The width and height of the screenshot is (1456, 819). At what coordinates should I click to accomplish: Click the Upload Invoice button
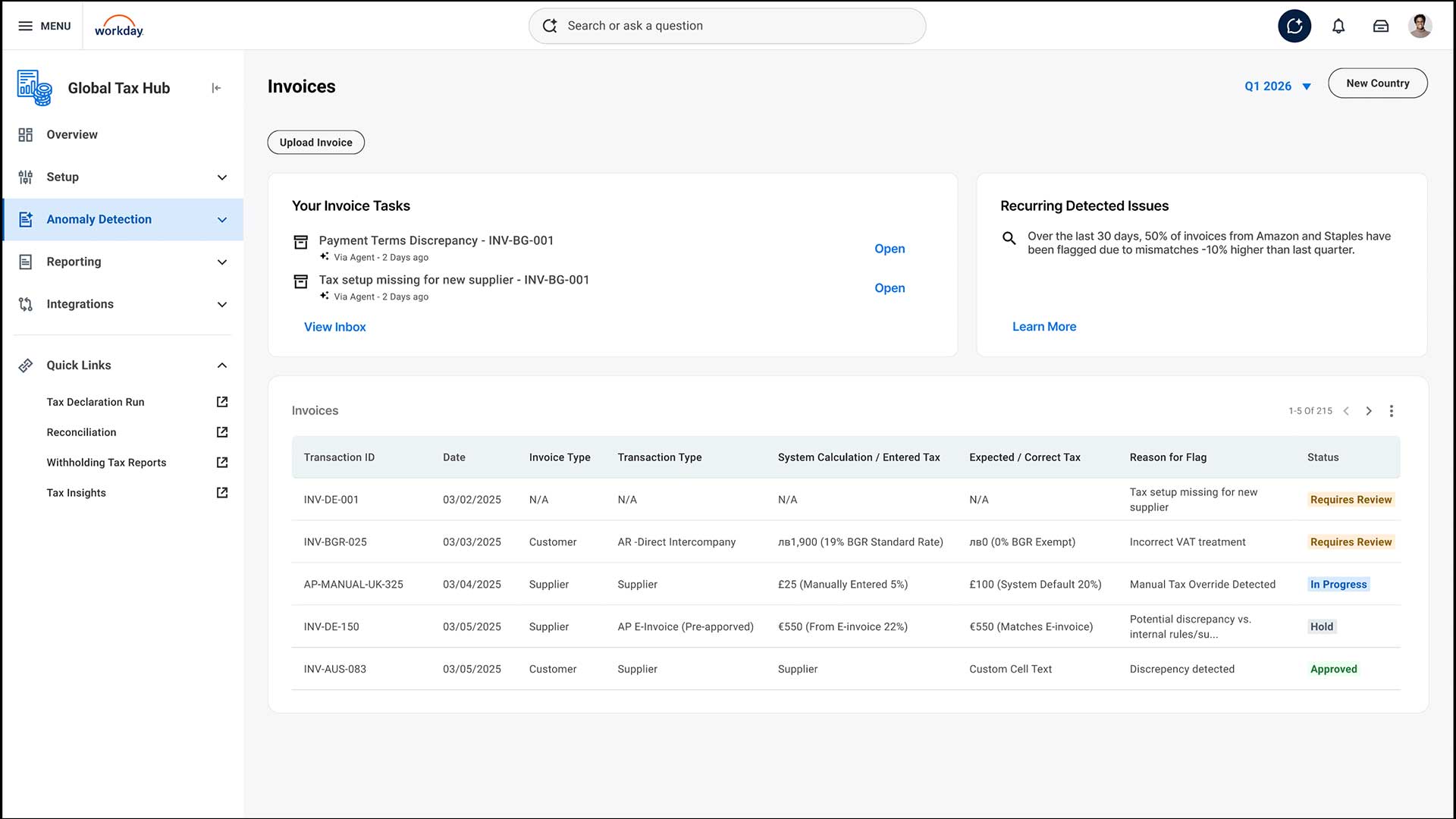pos(315,143)
